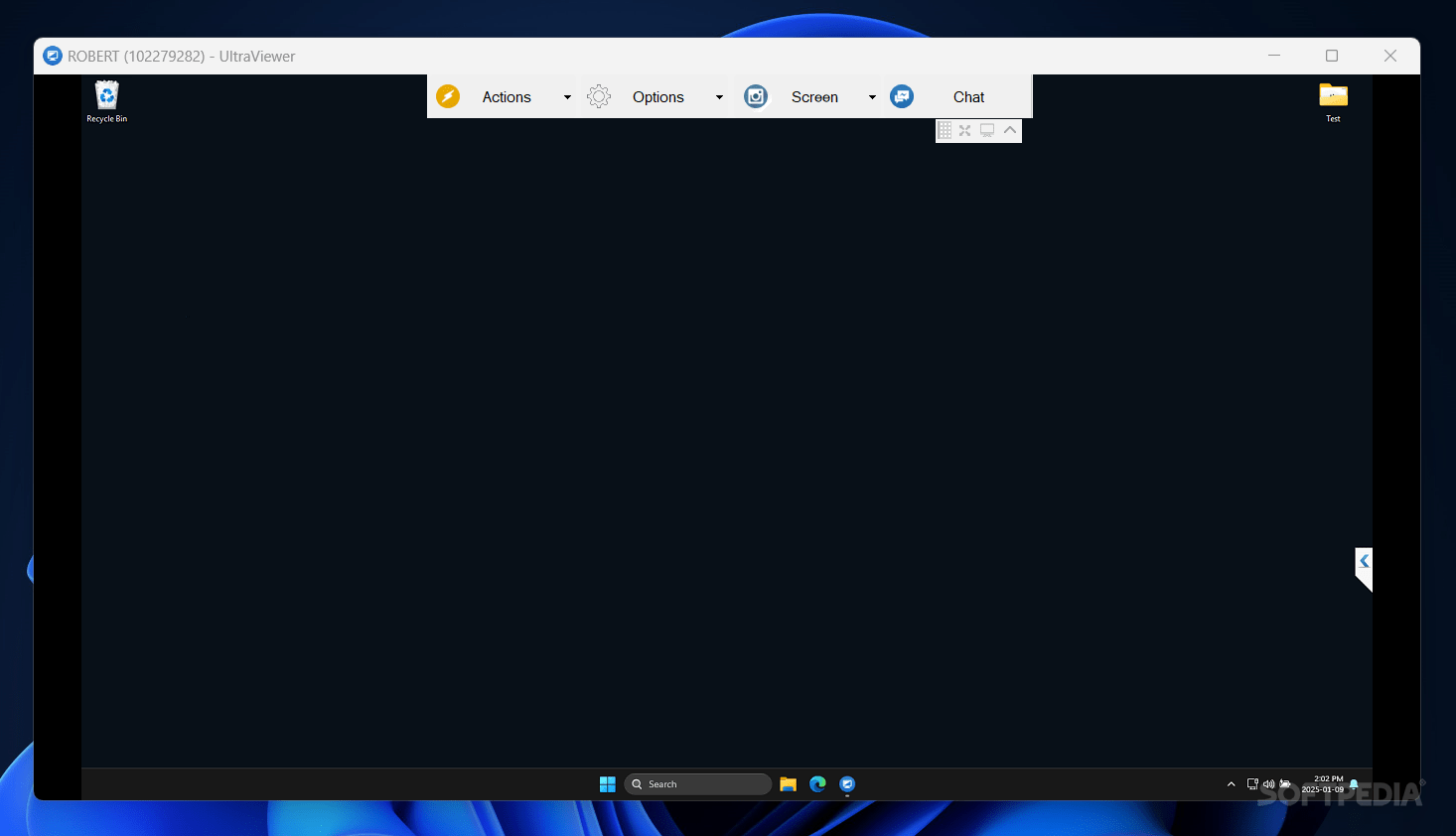Expand the Options dropdown arrow
Screen dimensions: 1456x836
click(719, 97)
